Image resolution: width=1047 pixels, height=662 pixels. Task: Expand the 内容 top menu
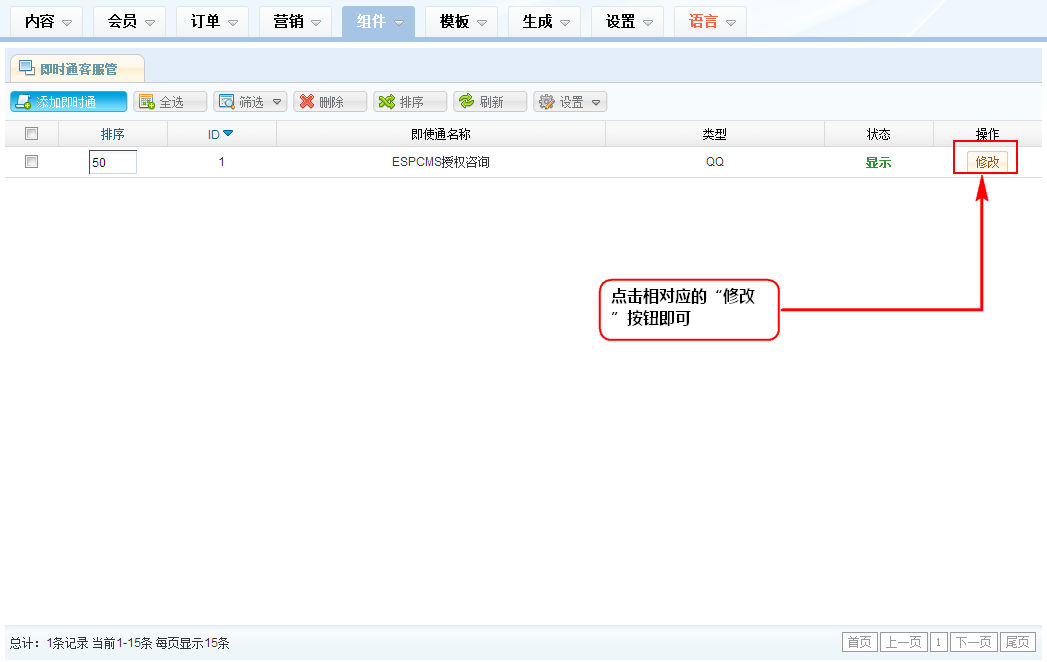[46, 21]
